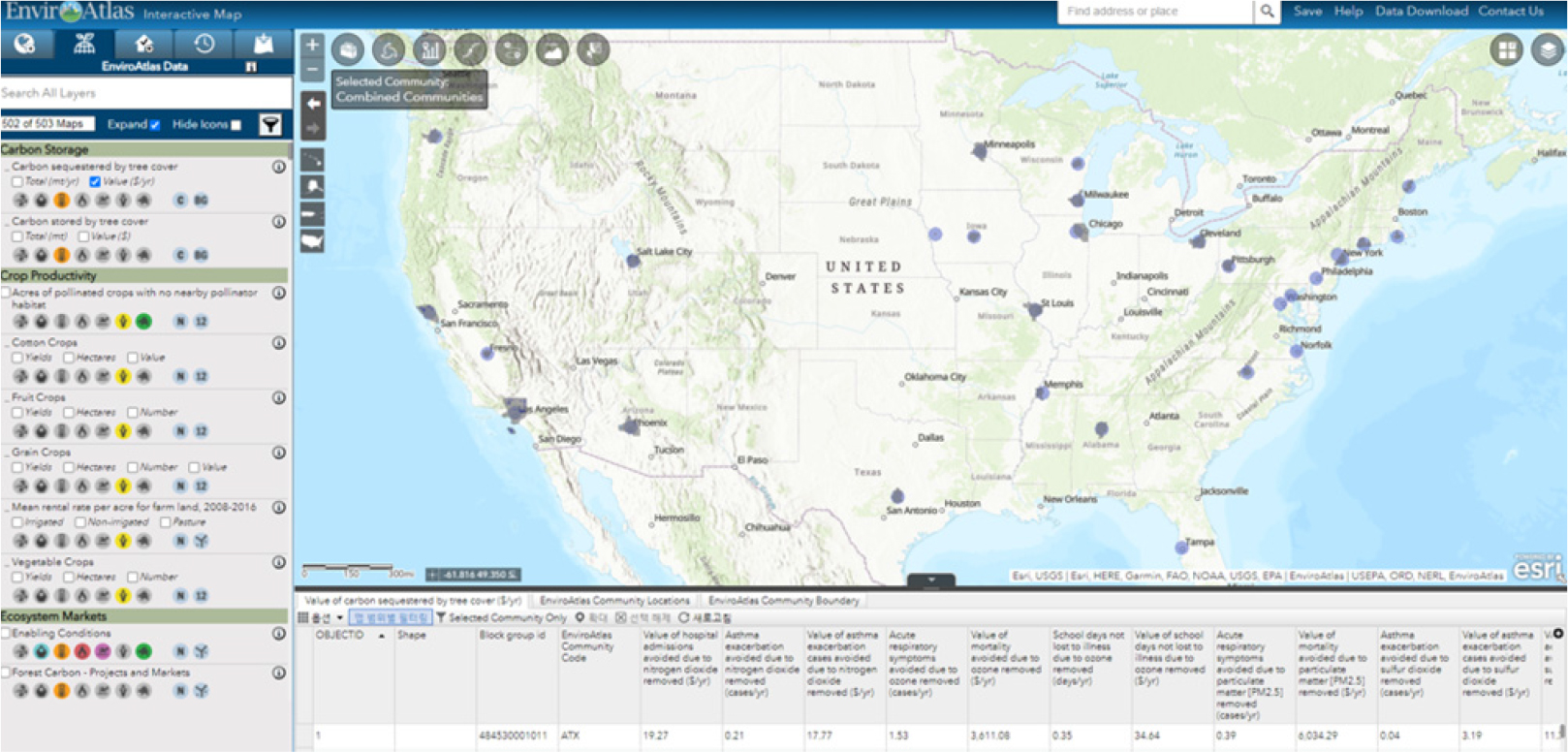Enable the Hide Icons checkbox
Viewport: 1568px width, 752px height.
(x=235, y=125)
